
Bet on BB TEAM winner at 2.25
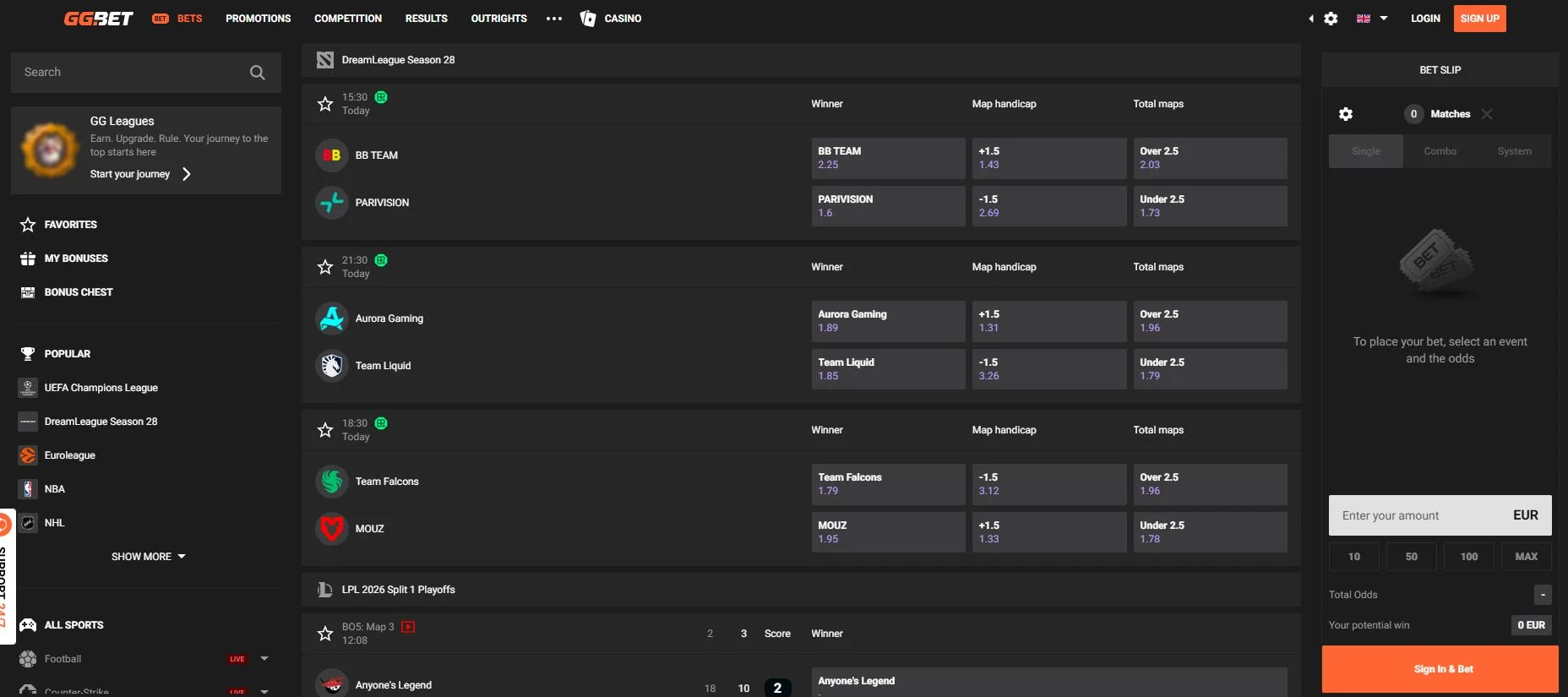point(888,158)
